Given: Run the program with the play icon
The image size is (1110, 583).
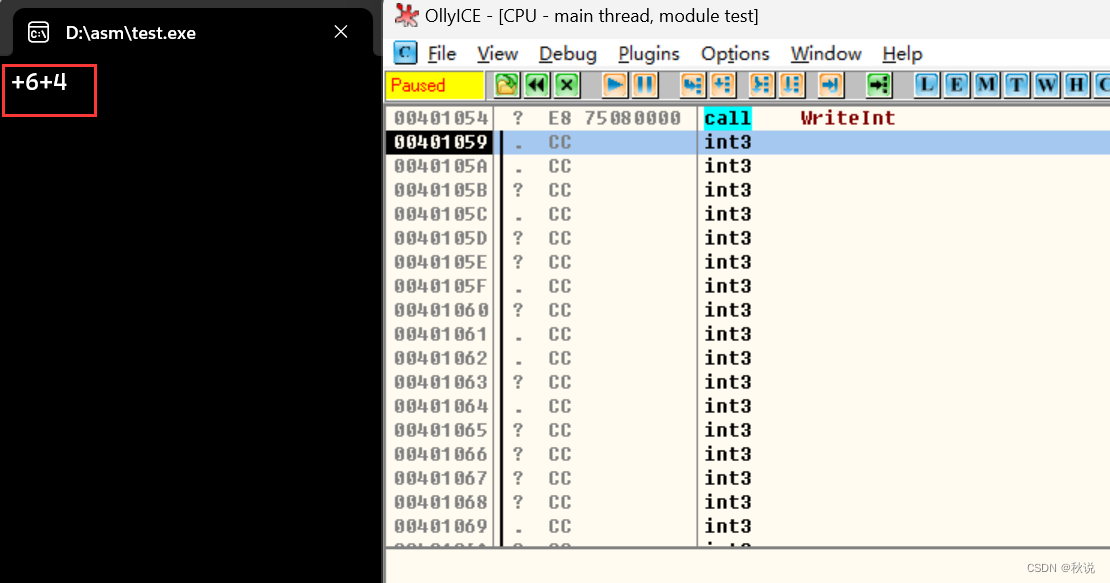Looking at the screenshot, I should click(614, 86).
